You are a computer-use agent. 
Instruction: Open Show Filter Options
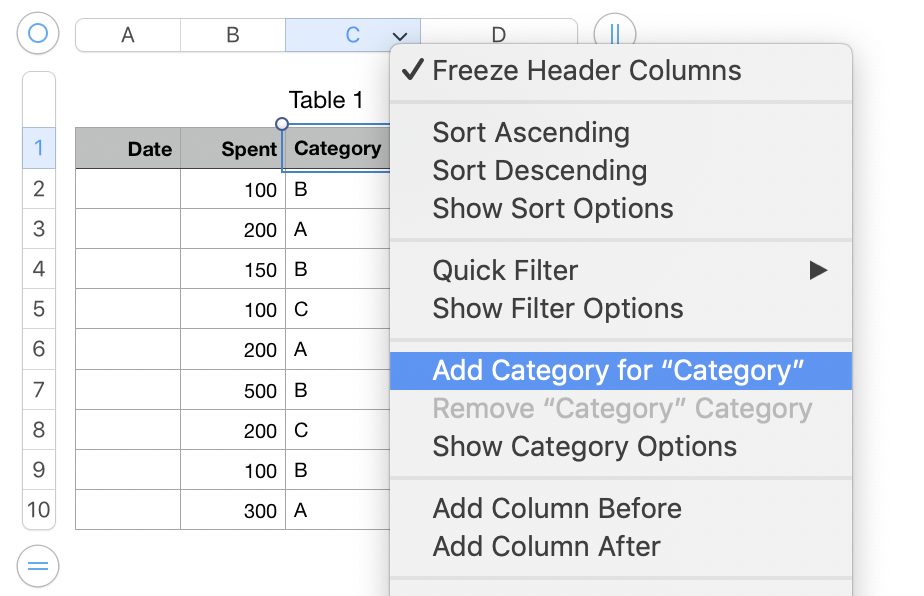(x=557, y=309)
